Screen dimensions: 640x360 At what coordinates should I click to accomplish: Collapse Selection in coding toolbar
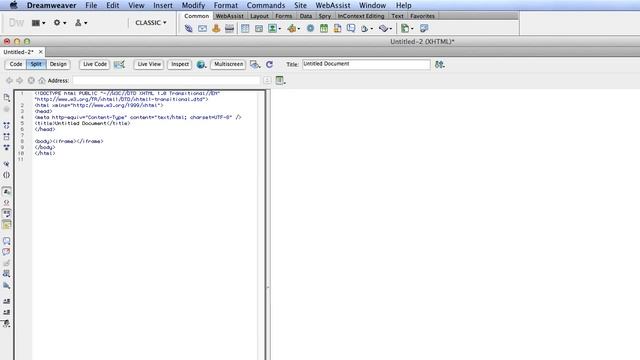click(7, 137)
